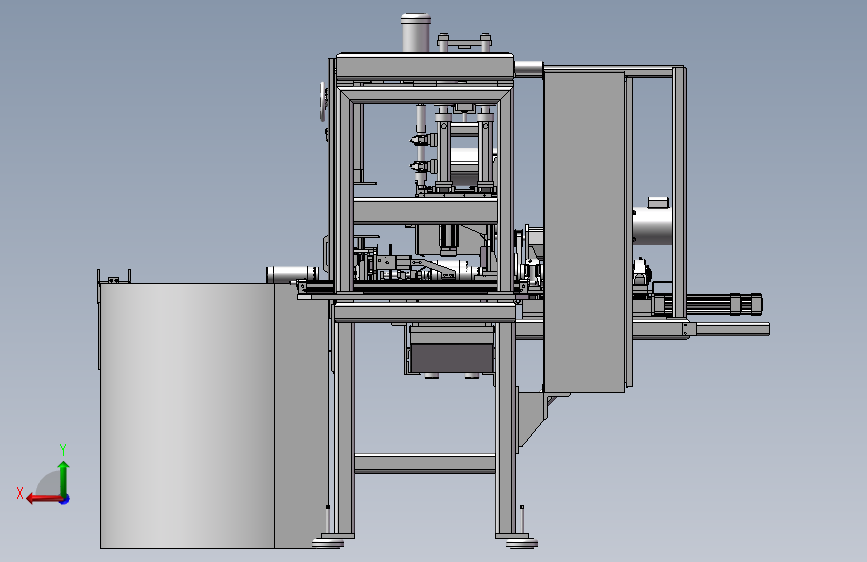This screenshot has width=867, height=562.
Task: Select the top cover plate of the machine frame
Action: point(425,66)
